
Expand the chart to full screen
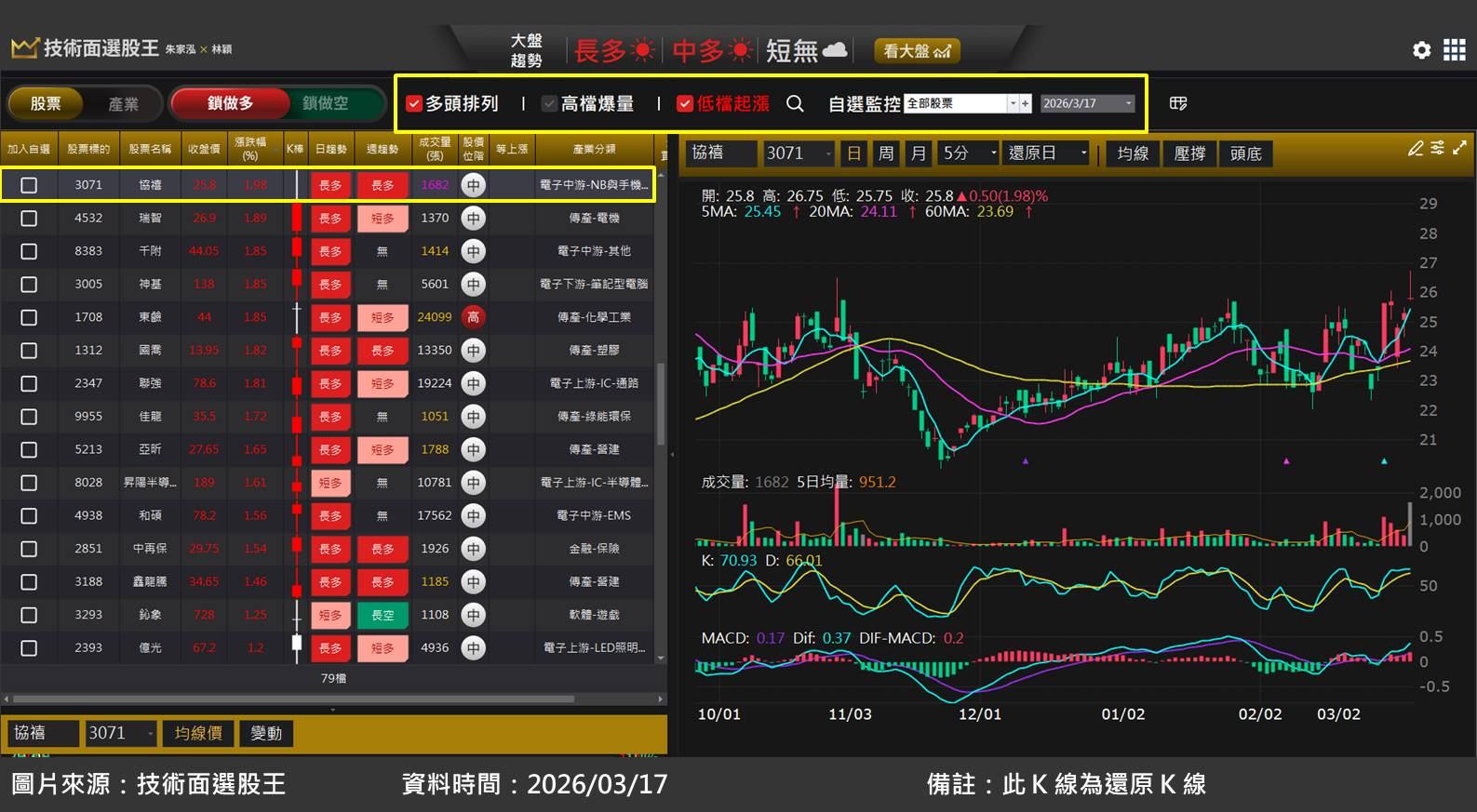[1459, 148]
